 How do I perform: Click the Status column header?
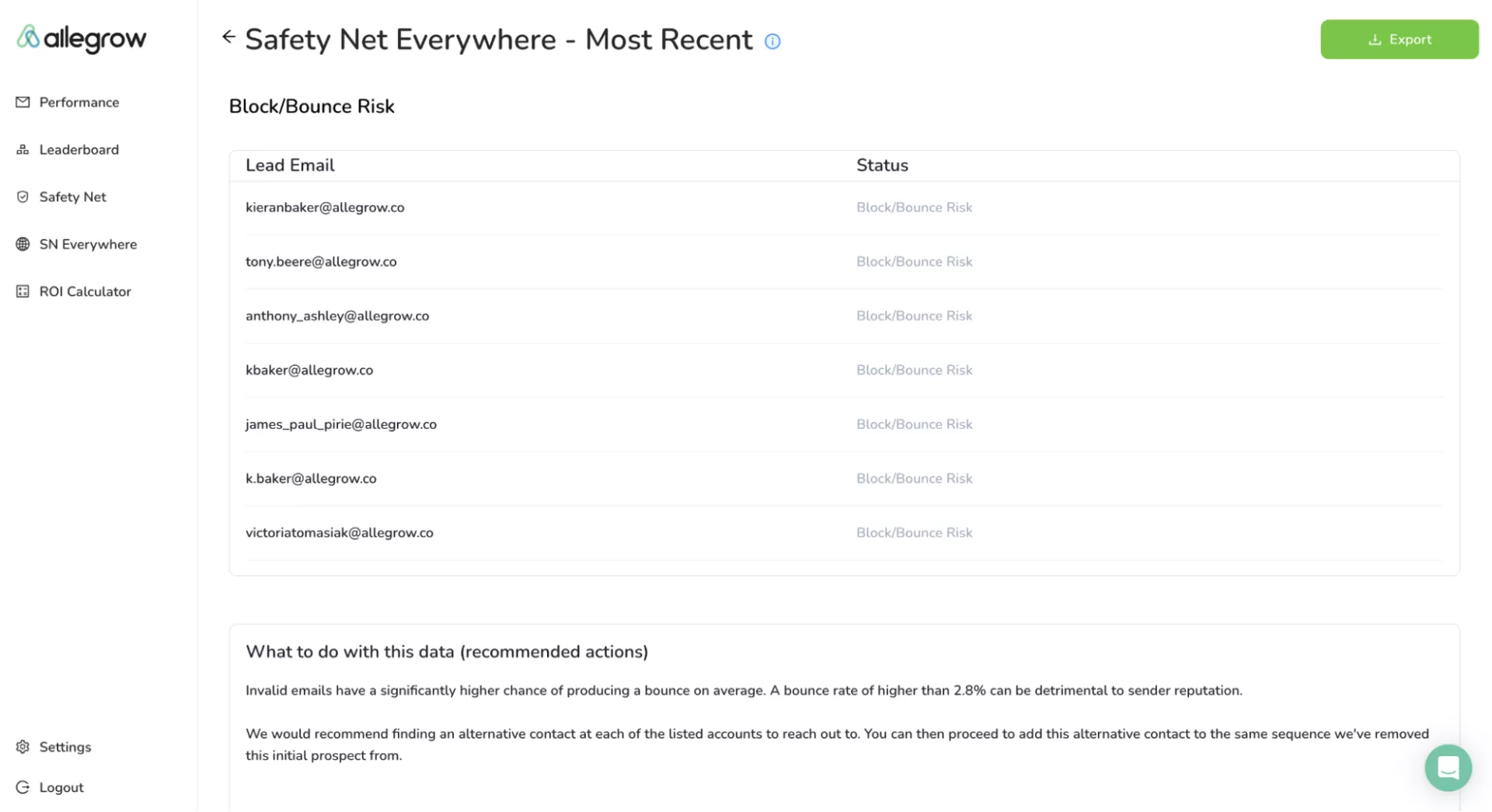point(882,166)
